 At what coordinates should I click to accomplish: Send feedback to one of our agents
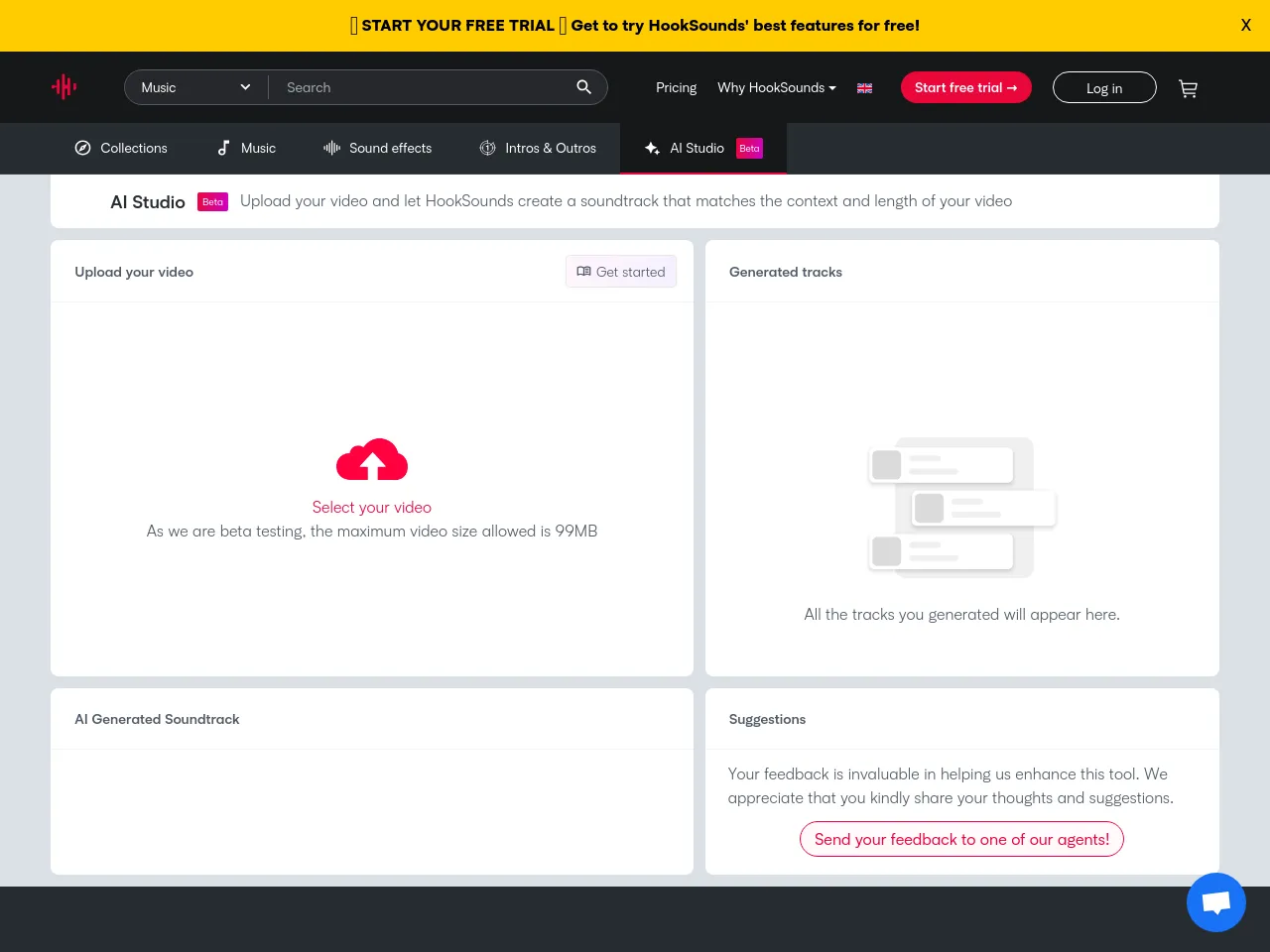pyautogui.click(x=961, y=839)
